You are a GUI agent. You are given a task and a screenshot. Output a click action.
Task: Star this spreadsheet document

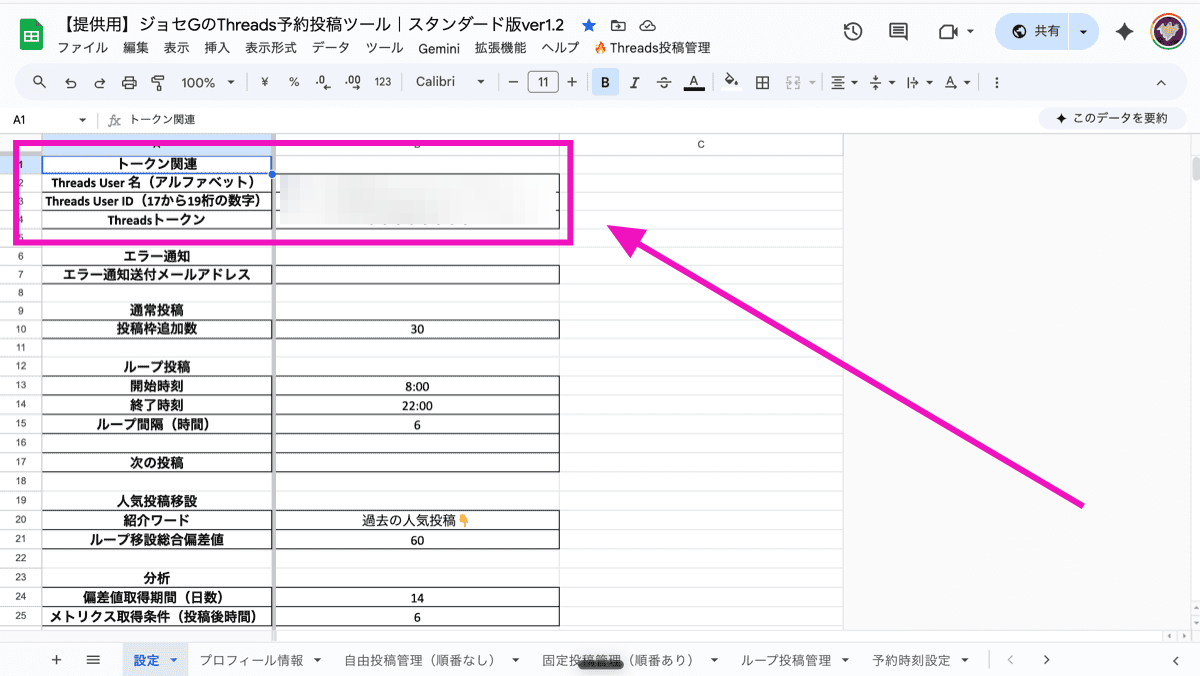coord(589,25)
